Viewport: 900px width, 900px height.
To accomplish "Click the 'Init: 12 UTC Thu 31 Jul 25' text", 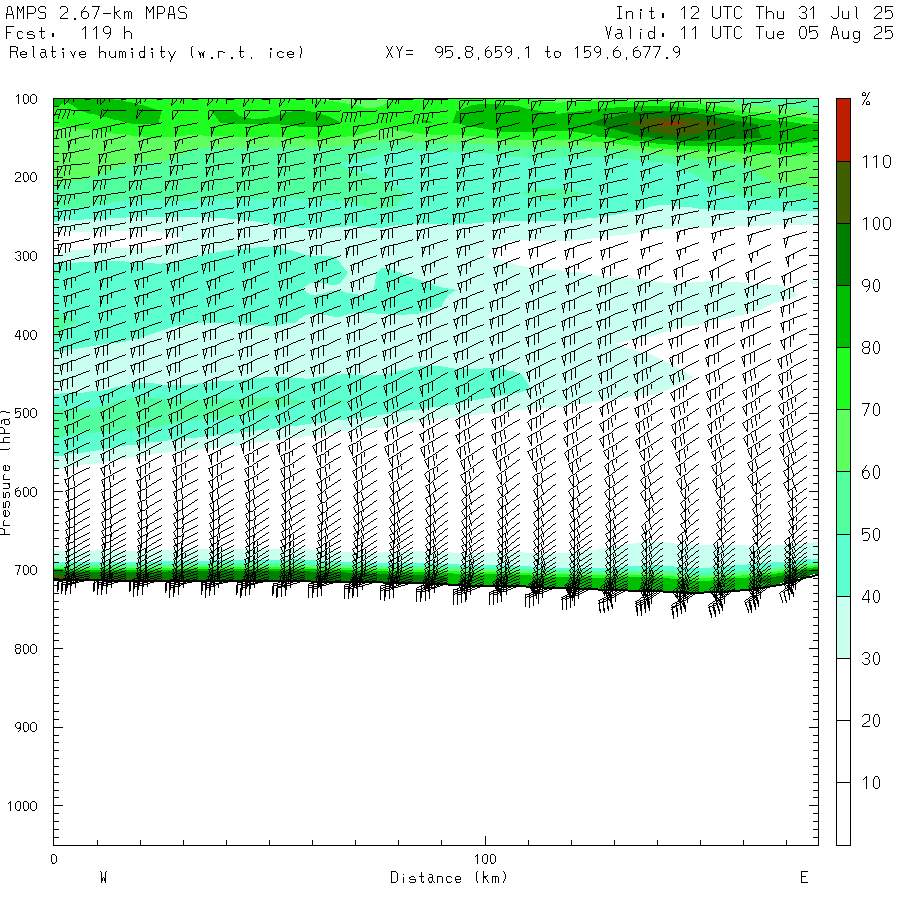I will (755, 13).
